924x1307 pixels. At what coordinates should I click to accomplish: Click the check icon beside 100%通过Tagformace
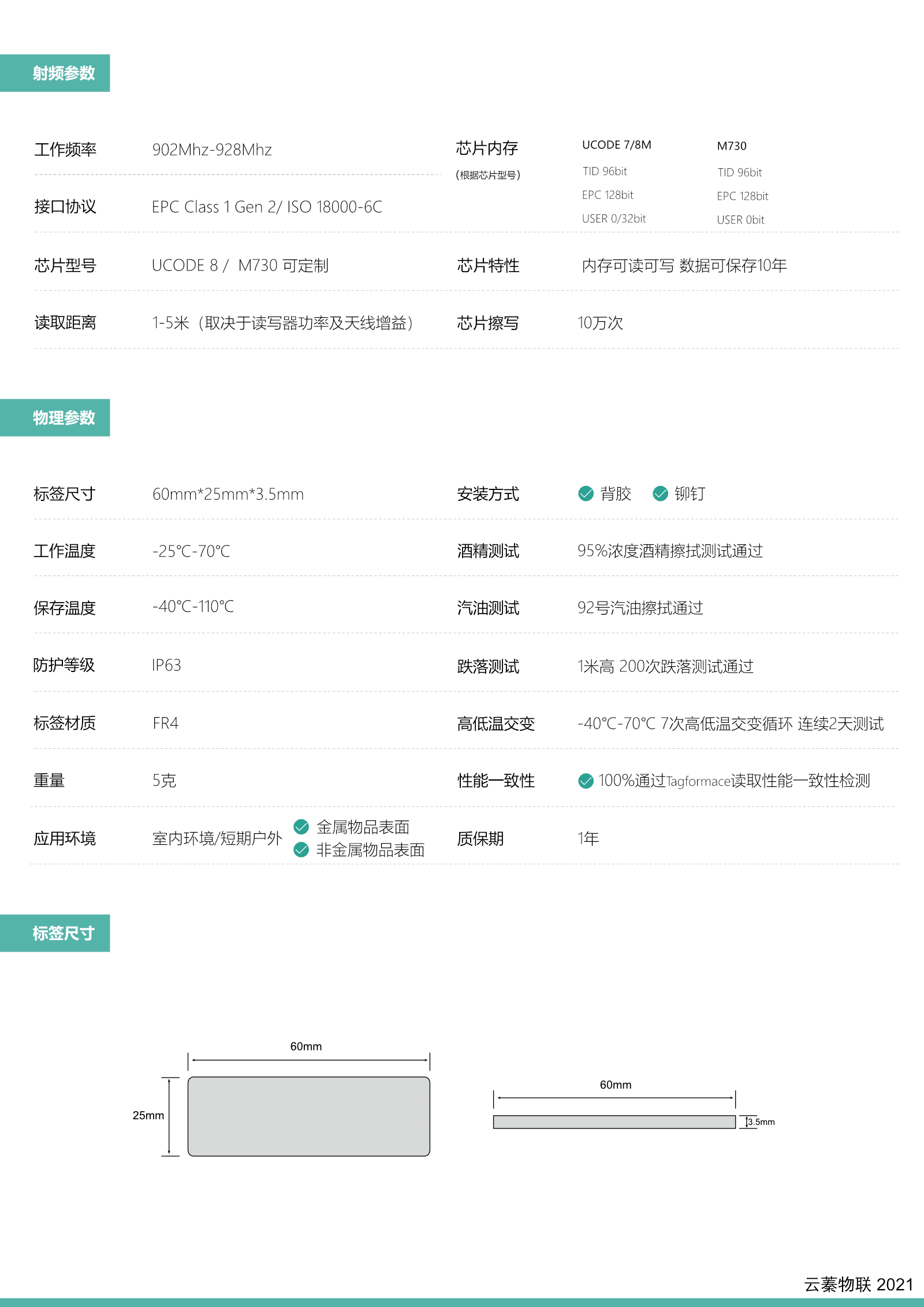tap(586, 781)
